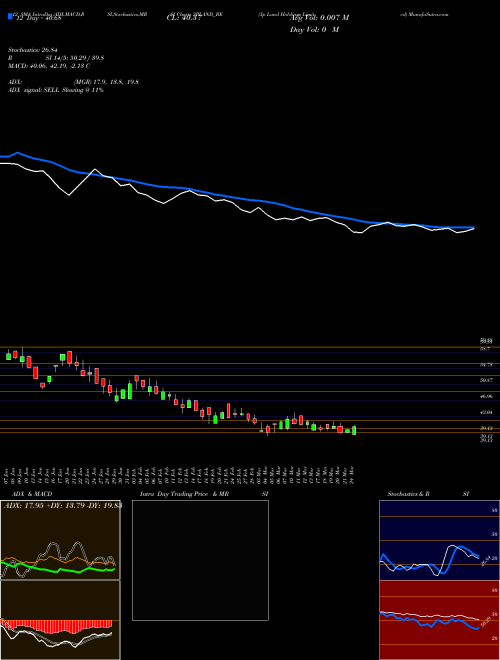Click the last green candlestick on price chart
The height and width of the screenshot is (660, 500).
coord(354,430)
